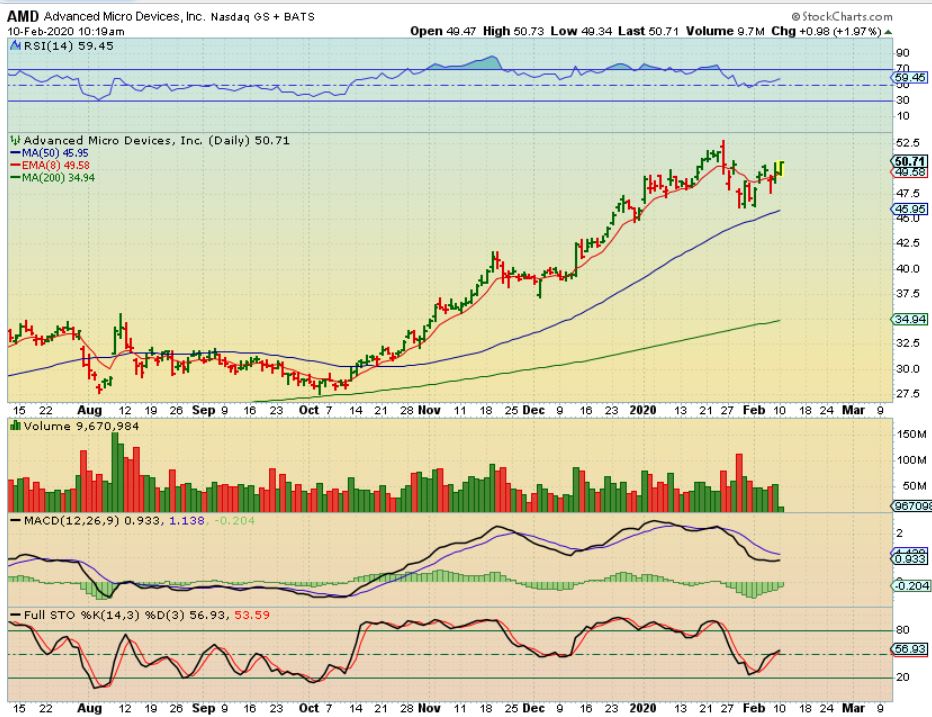Click the tall red volume bar in late January
The image size is (932, 717).
[739, 483]
